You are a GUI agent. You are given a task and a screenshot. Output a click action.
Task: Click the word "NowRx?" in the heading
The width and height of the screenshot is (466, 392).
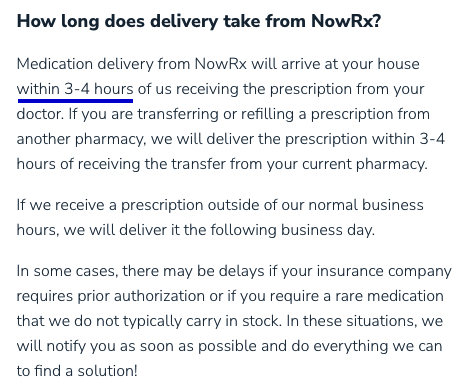coord(346,21)
